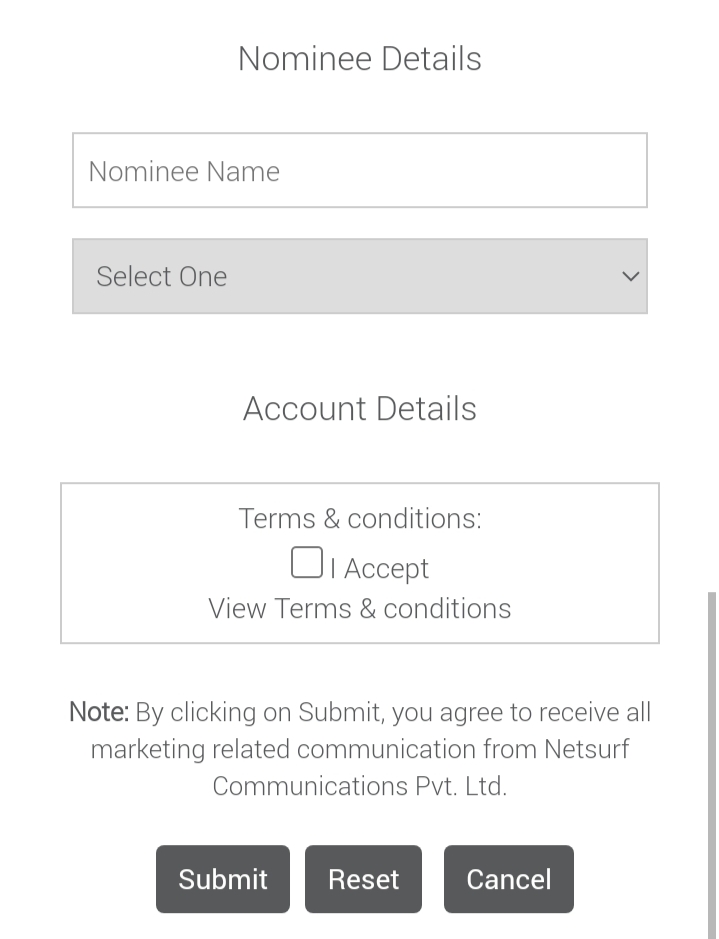
Task: Click 'Communications Pvt. Ltd.' text line
Action: pyautogui.click(x=359, y=786)
